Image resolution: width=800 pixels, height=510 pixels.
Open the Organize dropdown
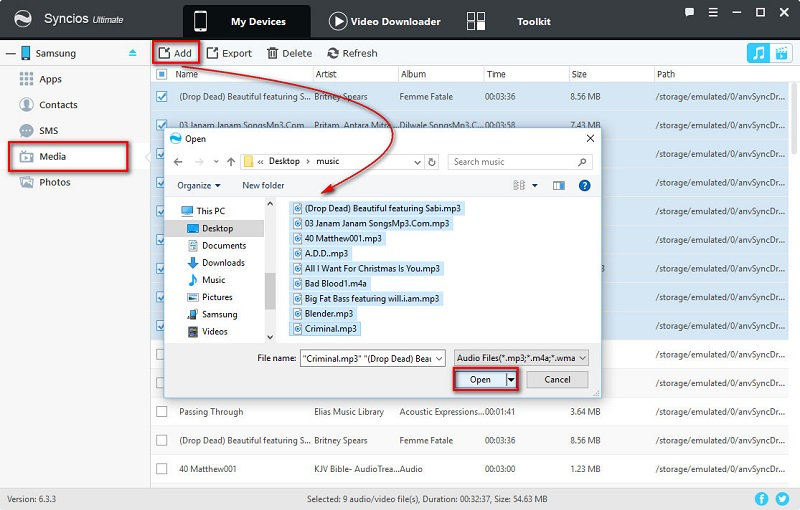tap(198, 186)
